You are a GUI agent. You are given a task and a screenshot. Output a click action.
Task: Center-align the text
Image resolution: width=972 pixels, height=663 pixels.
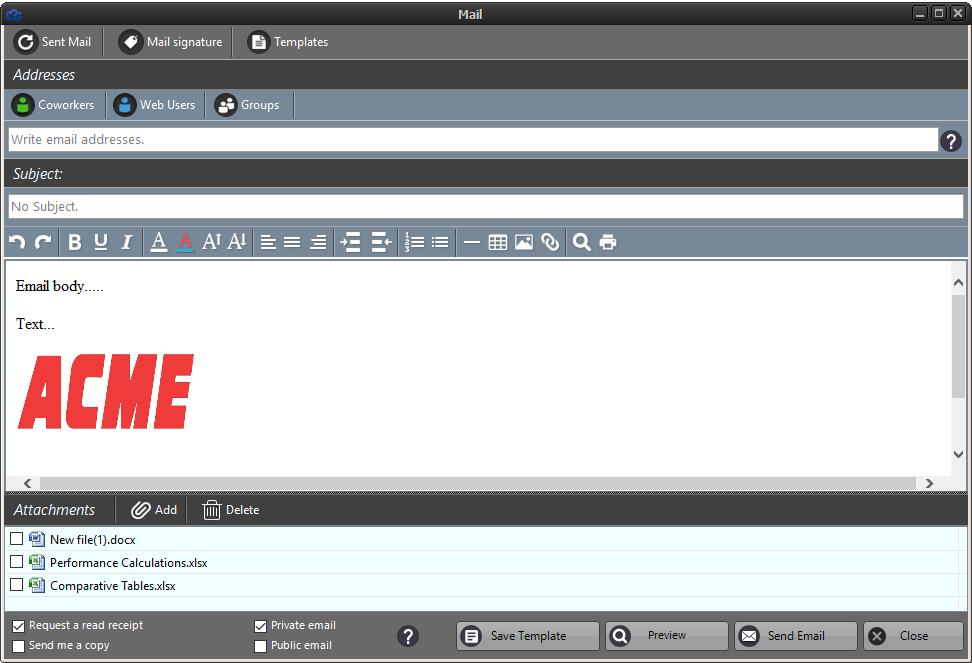pos(292,242)
